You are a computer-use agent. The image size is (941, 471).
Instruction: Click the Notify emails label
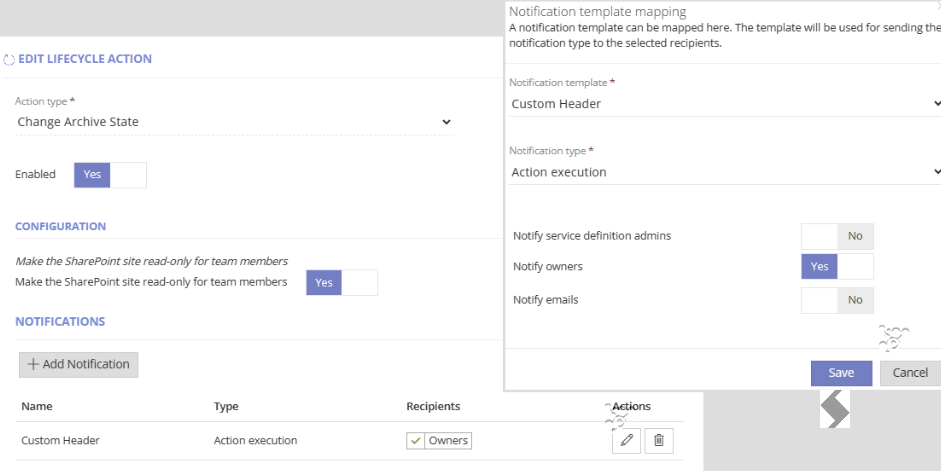546,300
